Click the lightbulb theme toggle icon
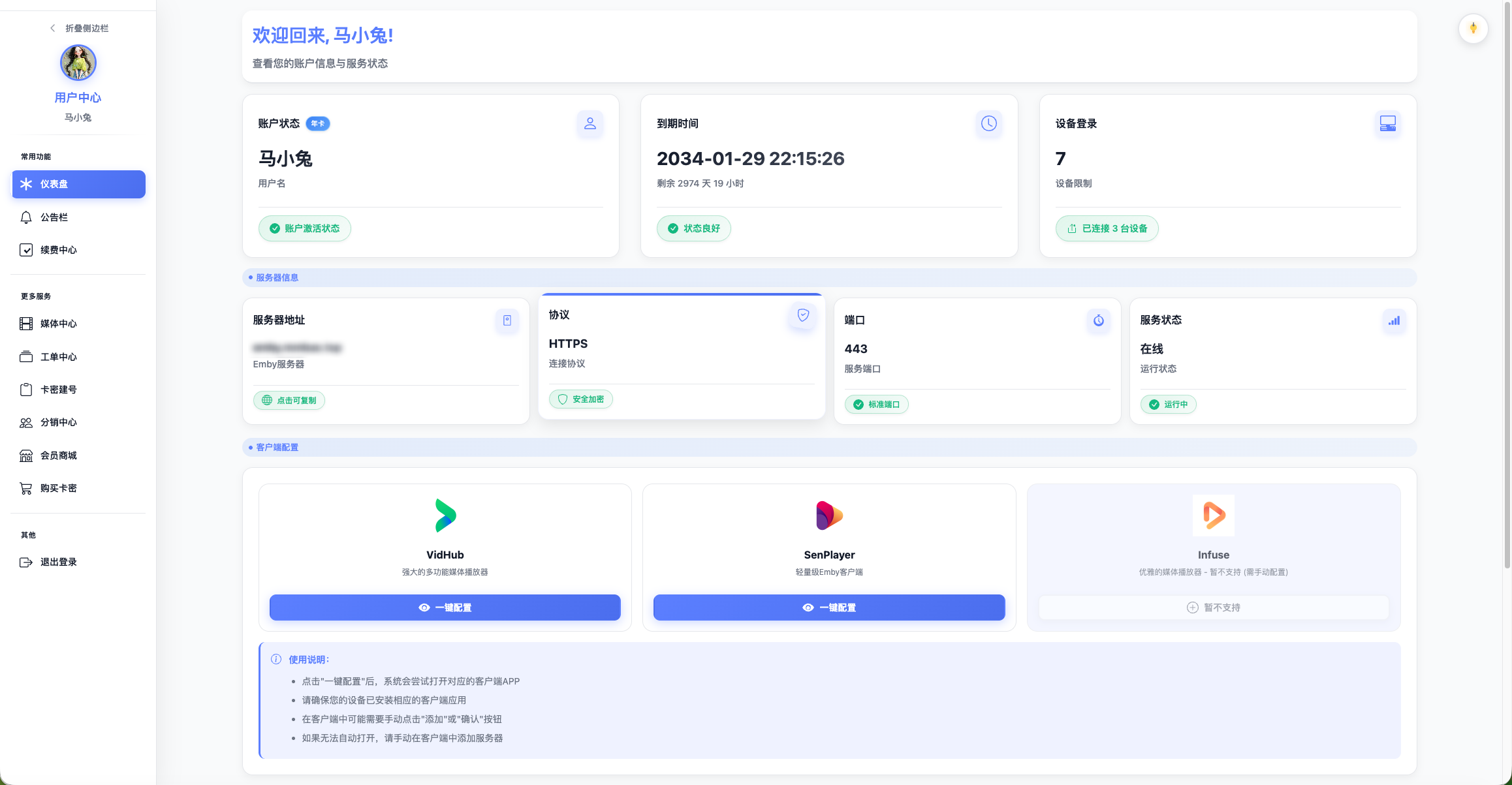Viewport: 1512px width, 785px height. pyautogui.click(x=1473, y=29)
